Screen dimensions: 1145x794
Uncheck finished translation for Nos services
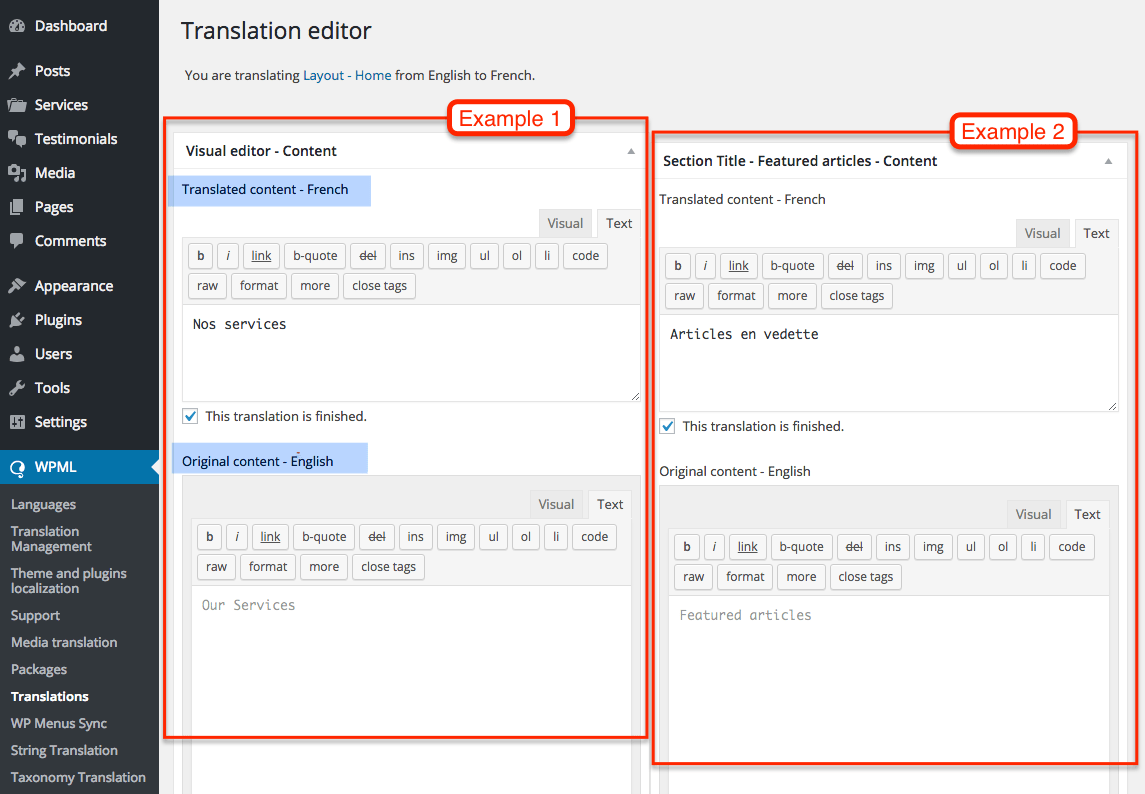click(x=190, y=416)
